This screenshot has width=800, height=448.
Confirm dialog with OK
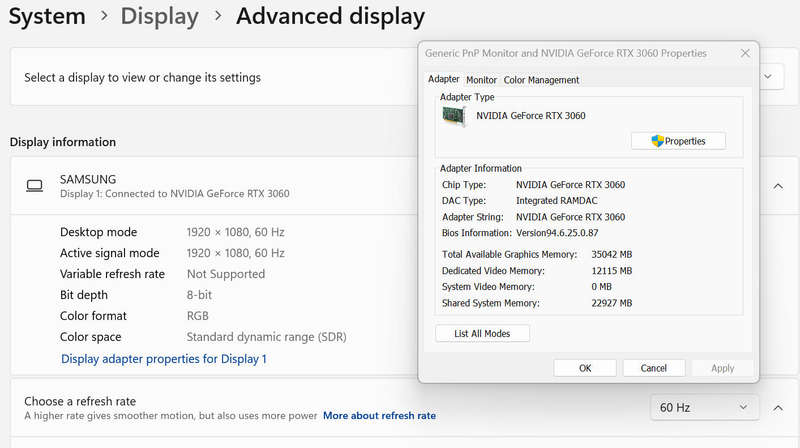pos(585,368)
